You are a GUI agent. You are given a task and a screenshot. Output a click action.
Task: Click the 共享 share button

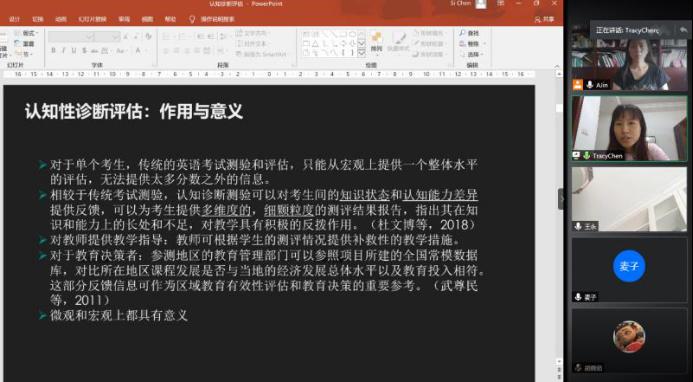pos(544,19)
